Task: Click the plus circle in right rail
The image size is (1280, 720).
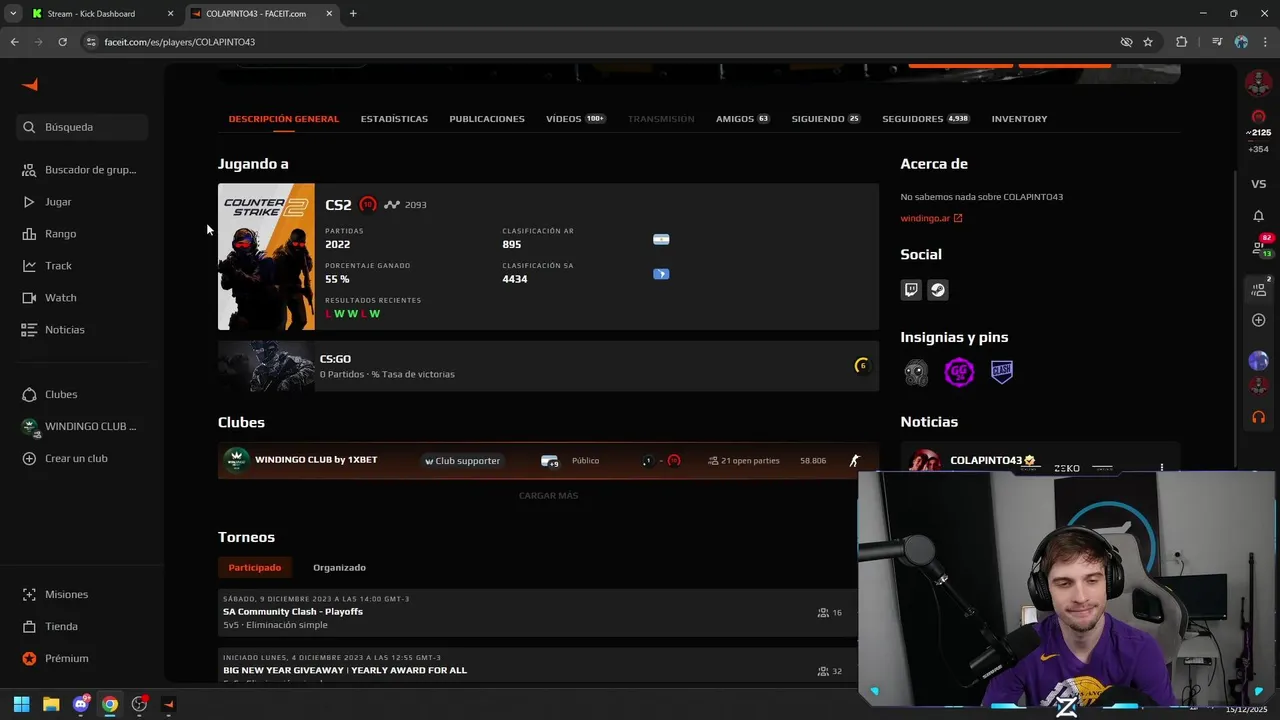Action: tap(1258, 320)
